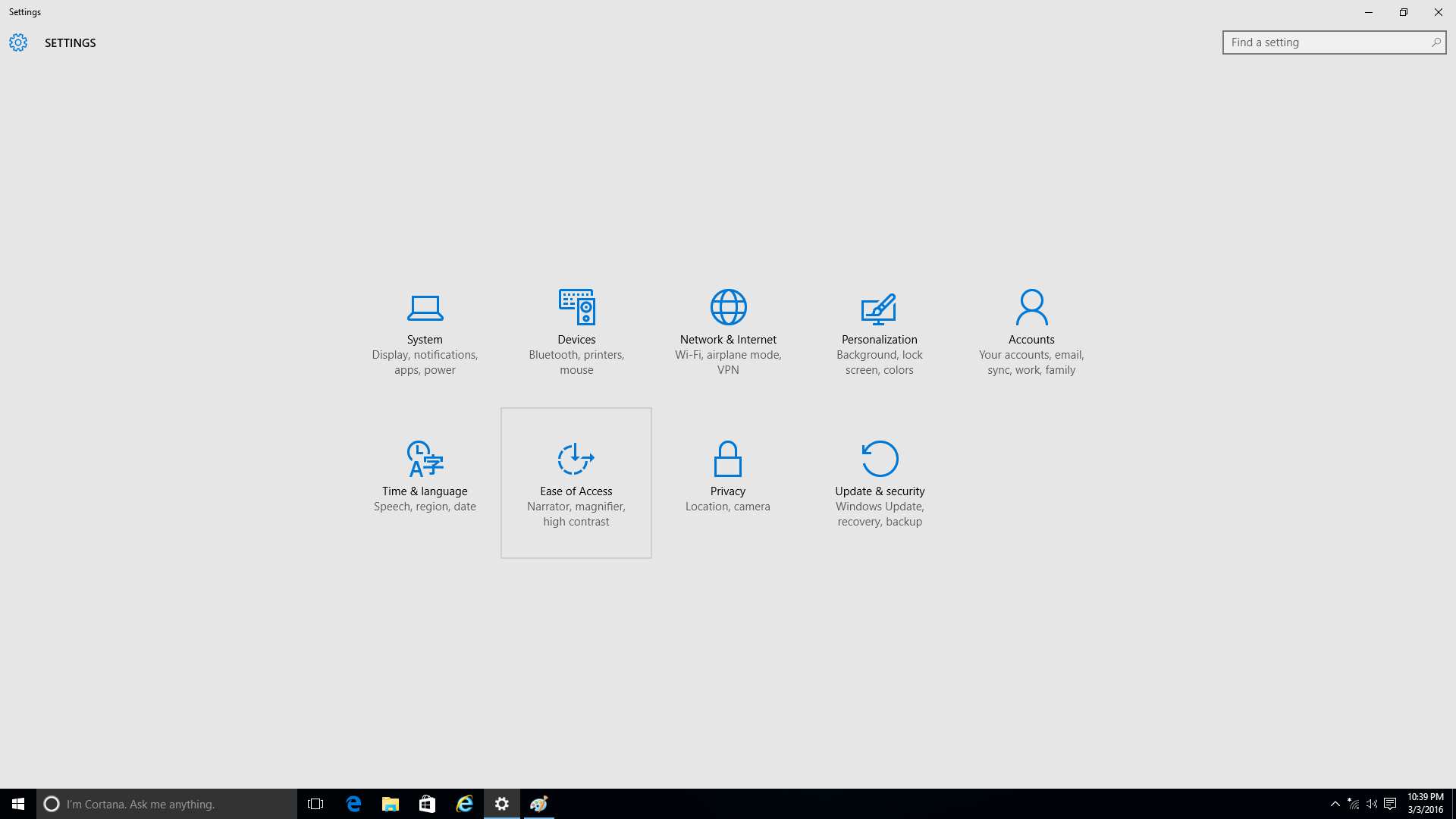Minimize the Settings window
1456x819 pixels.
(x=1369, y=12)
